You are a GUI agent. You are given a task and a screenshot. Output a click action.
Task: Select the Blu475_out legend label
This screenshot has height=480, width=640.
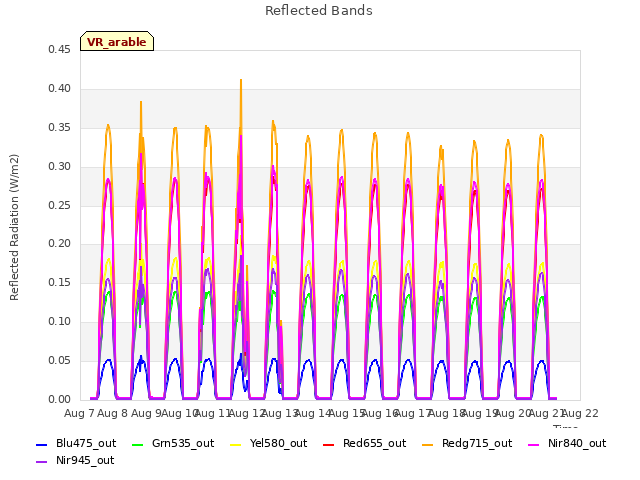pyautogui.click(x=86, y=443)
